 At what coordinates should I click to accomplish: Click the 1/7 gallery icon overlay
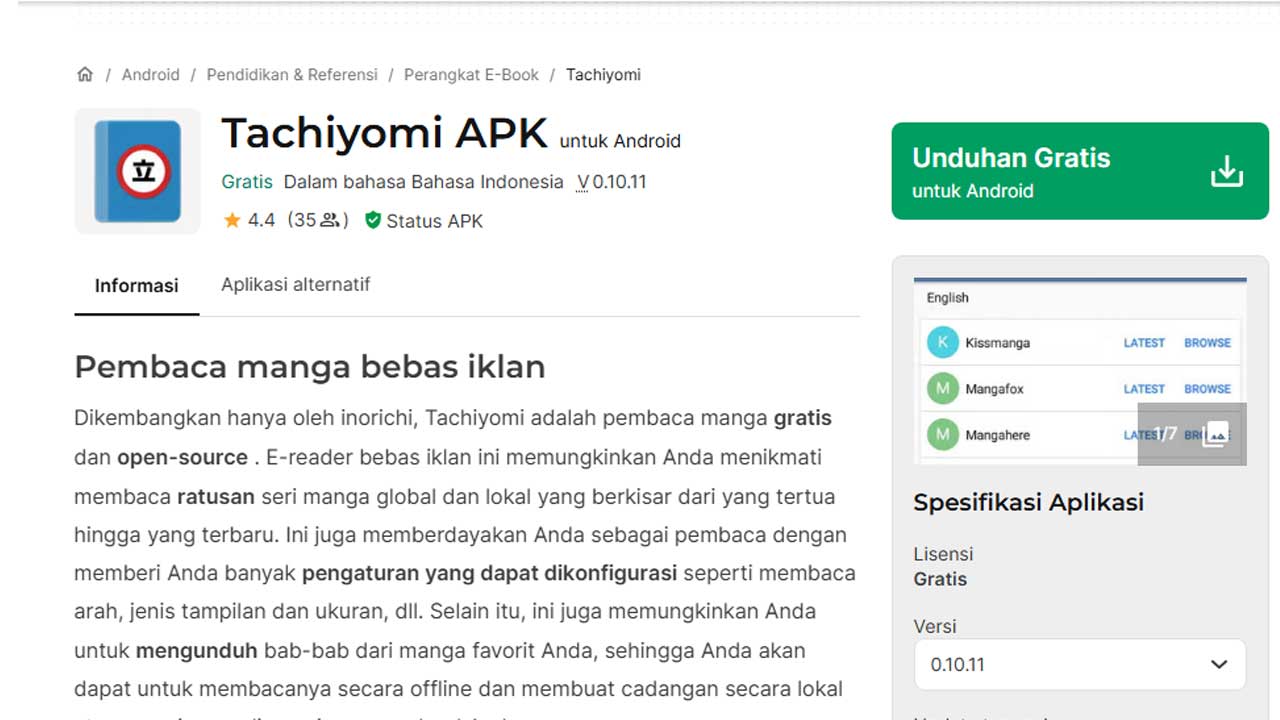point(1192,434)
